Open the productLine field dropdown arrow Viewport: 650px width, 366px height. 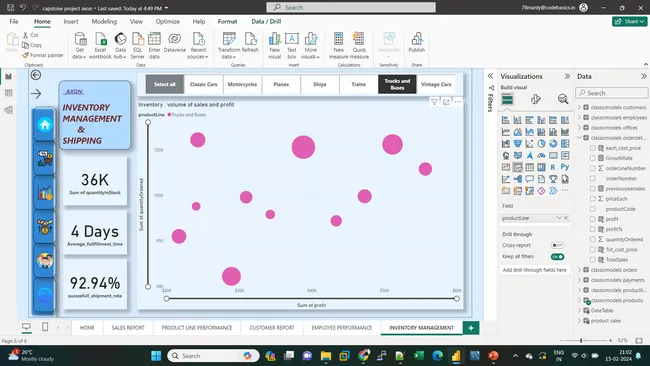point(559,218)
